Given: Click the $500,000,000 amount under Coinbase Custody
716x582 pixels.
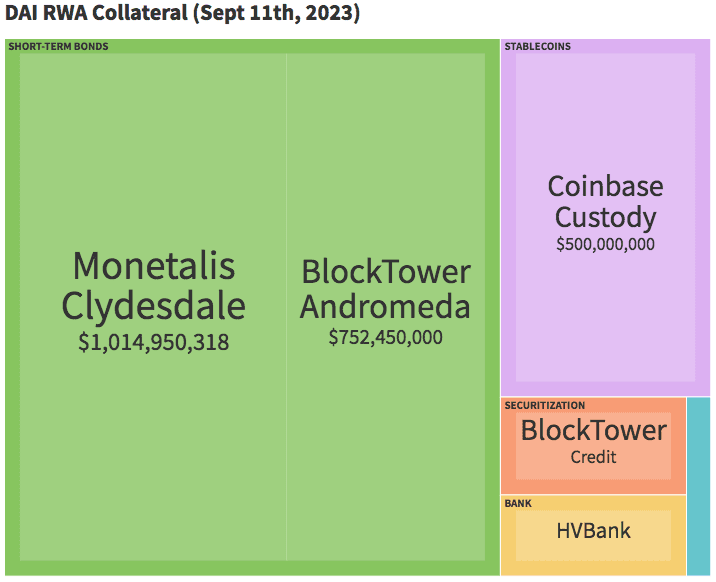Looking at the screenshot, I should point(605,243).
